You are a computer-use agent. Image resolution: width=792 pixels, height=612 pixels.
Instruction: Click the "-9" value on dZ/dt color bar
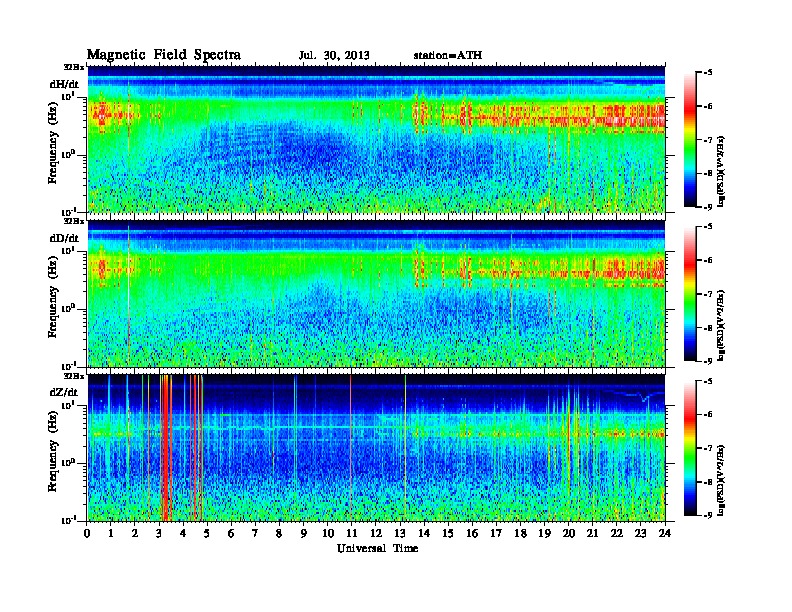[708, 515]
